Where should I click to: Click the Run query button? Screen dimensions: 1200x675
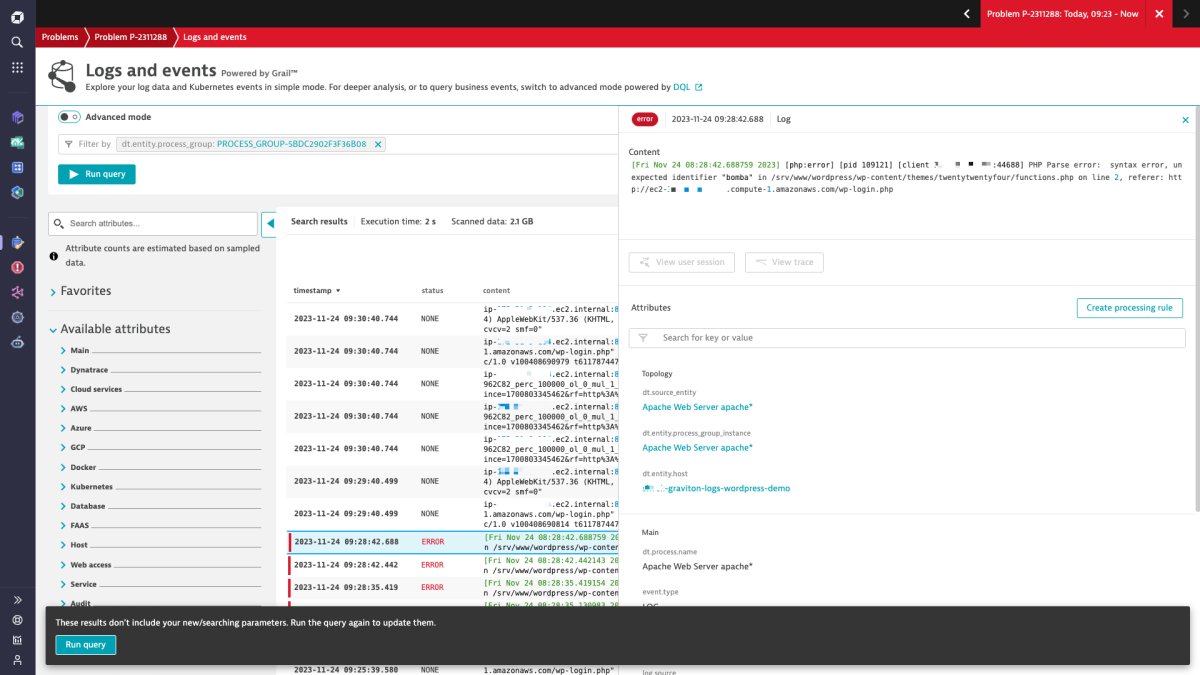[x=96, y=174]
